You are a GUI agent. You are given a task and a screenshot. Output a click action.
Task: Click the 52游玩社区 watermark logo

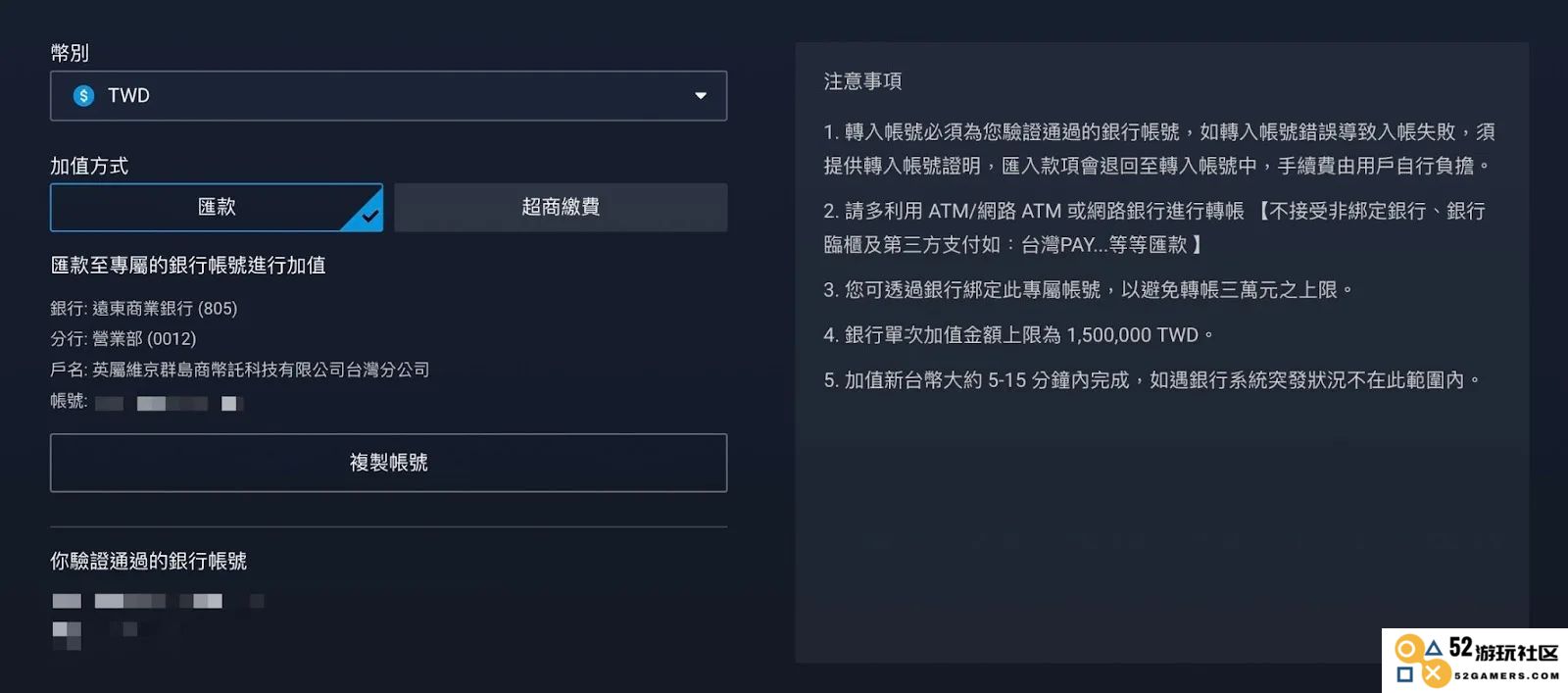pos(1475,660)
